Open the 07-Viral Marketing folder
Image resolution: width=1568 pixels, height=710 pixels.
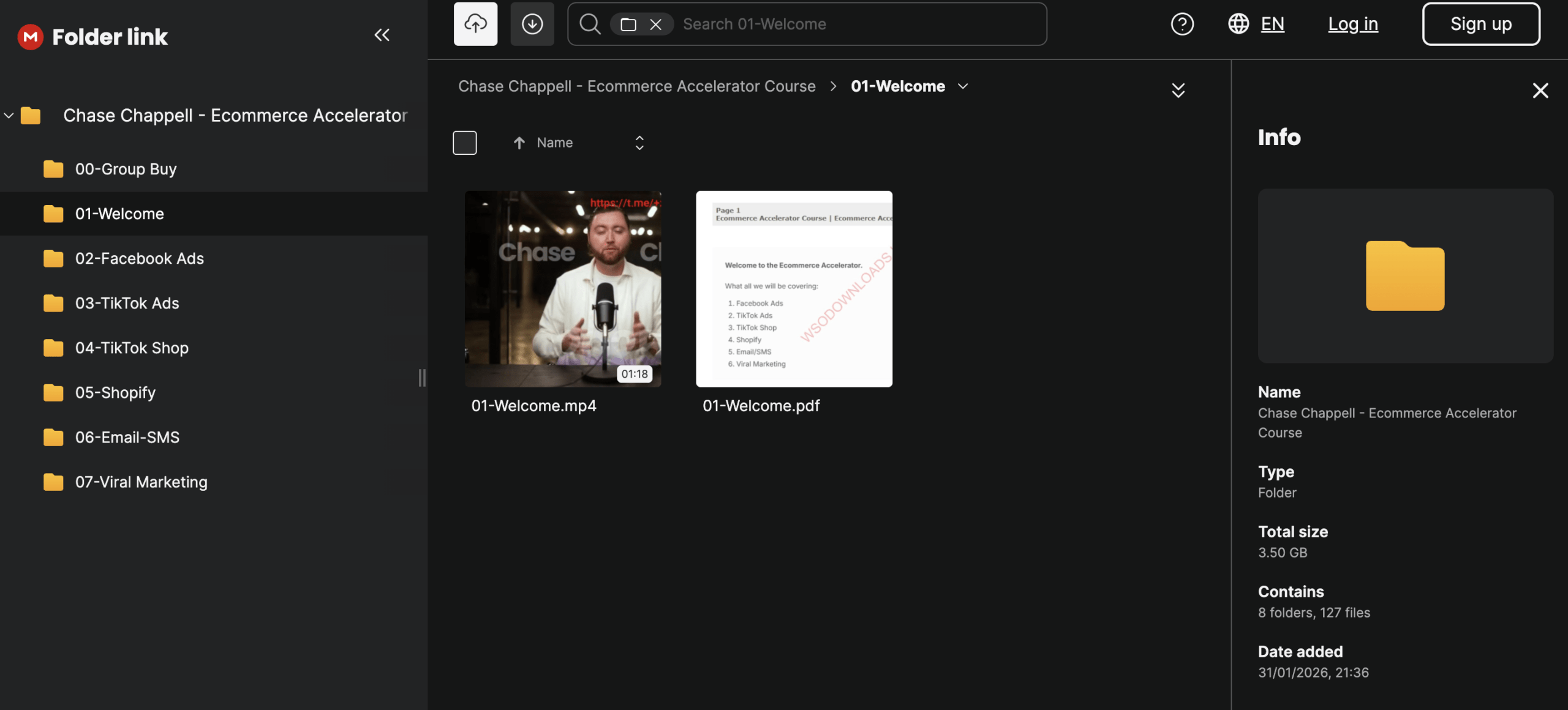coord(141,482)
